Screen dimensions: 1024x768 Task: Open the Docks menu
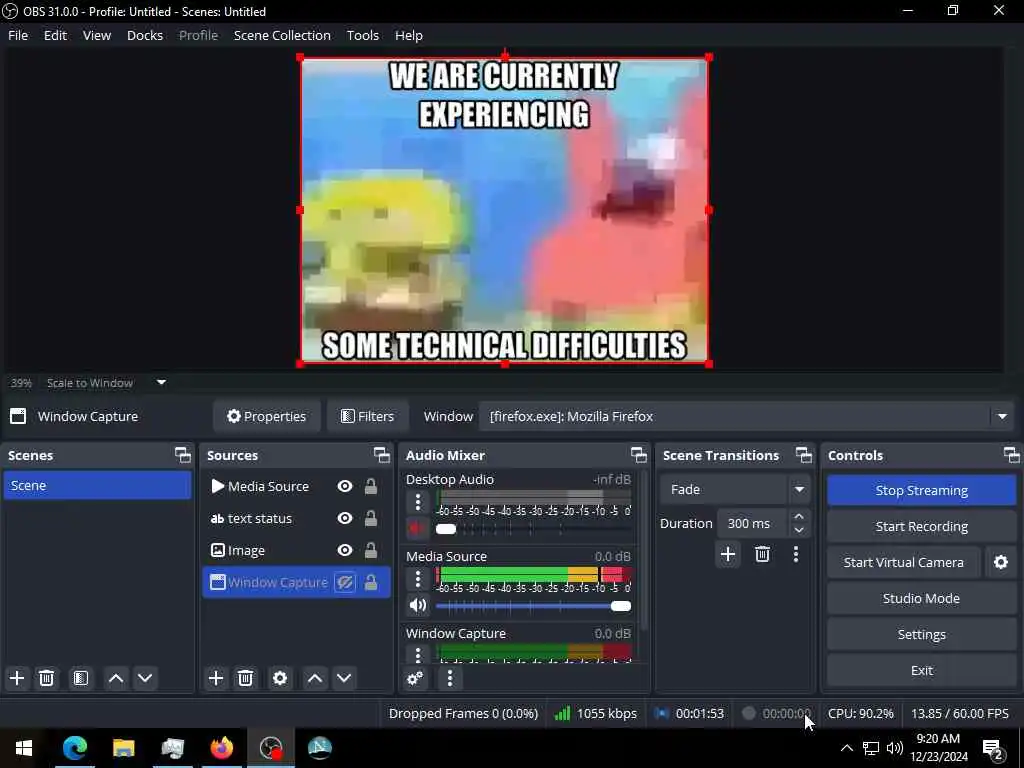click(x=145, y=35)
